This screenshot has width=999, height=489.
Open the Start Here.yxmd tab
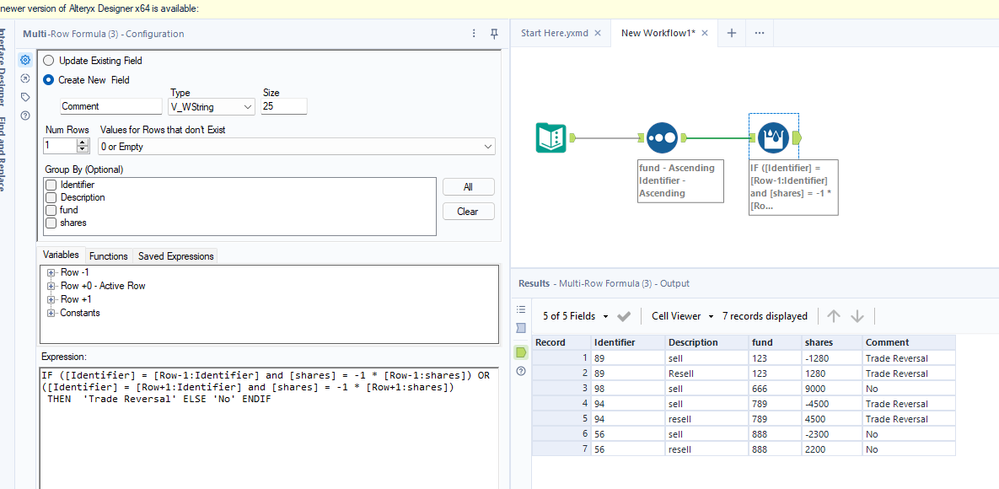pos(553,33)
